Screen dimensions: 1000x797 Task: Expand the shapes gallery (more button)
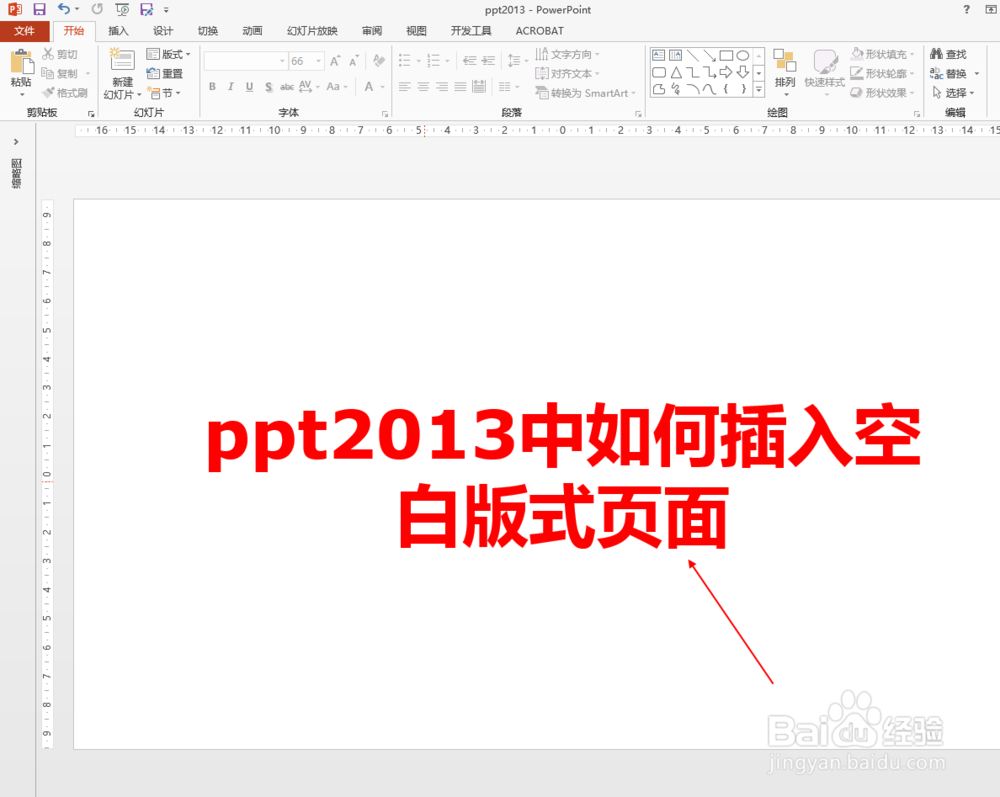[x=758, y=90]
